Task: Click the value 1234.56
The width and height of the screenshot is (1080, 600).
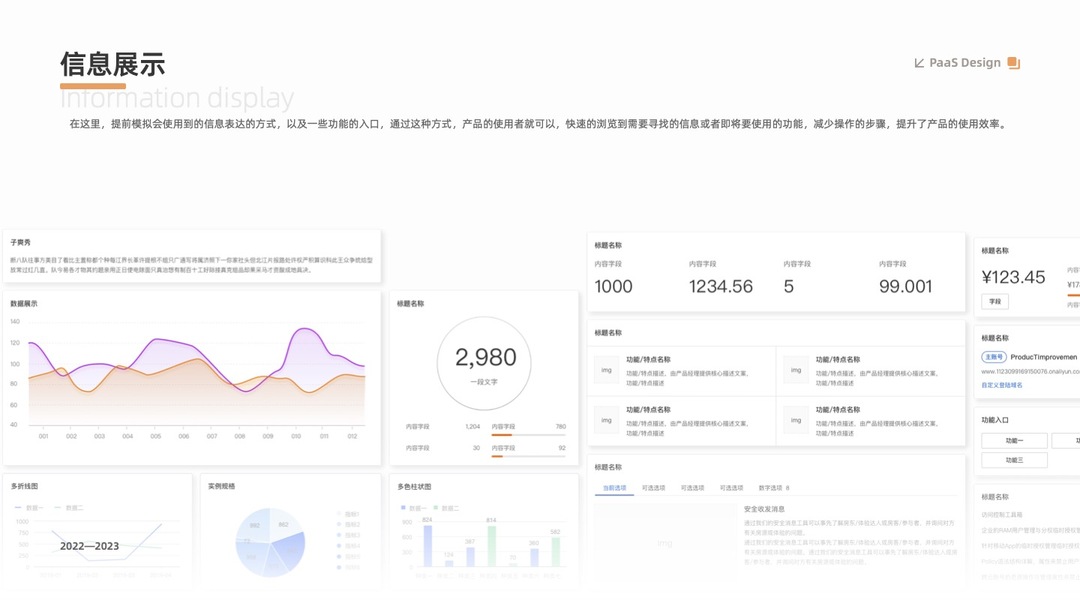Action: tap(720, 287)
